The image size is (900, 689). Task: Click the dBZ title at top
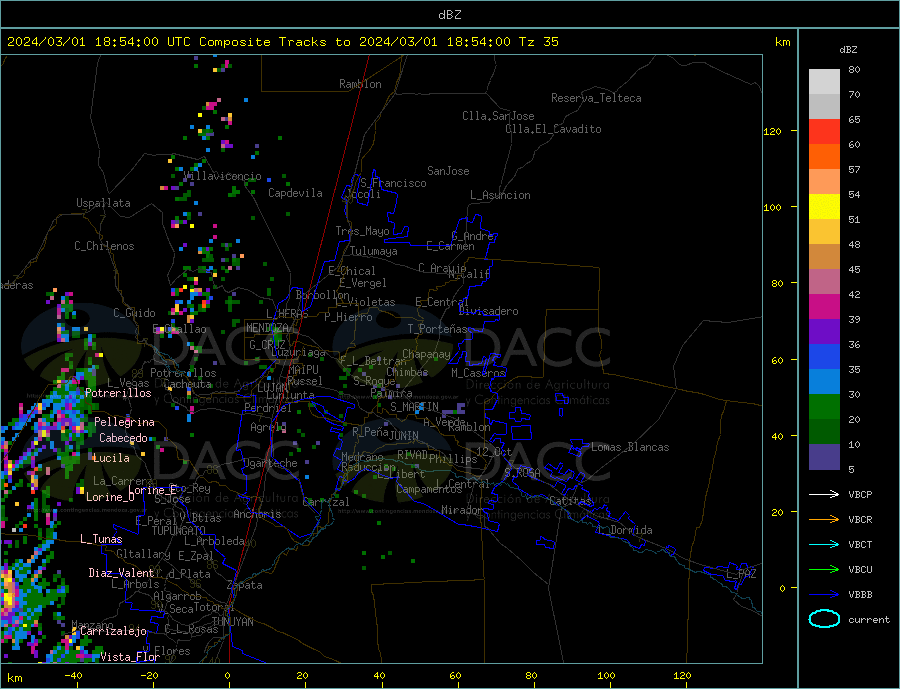(449, 15)
